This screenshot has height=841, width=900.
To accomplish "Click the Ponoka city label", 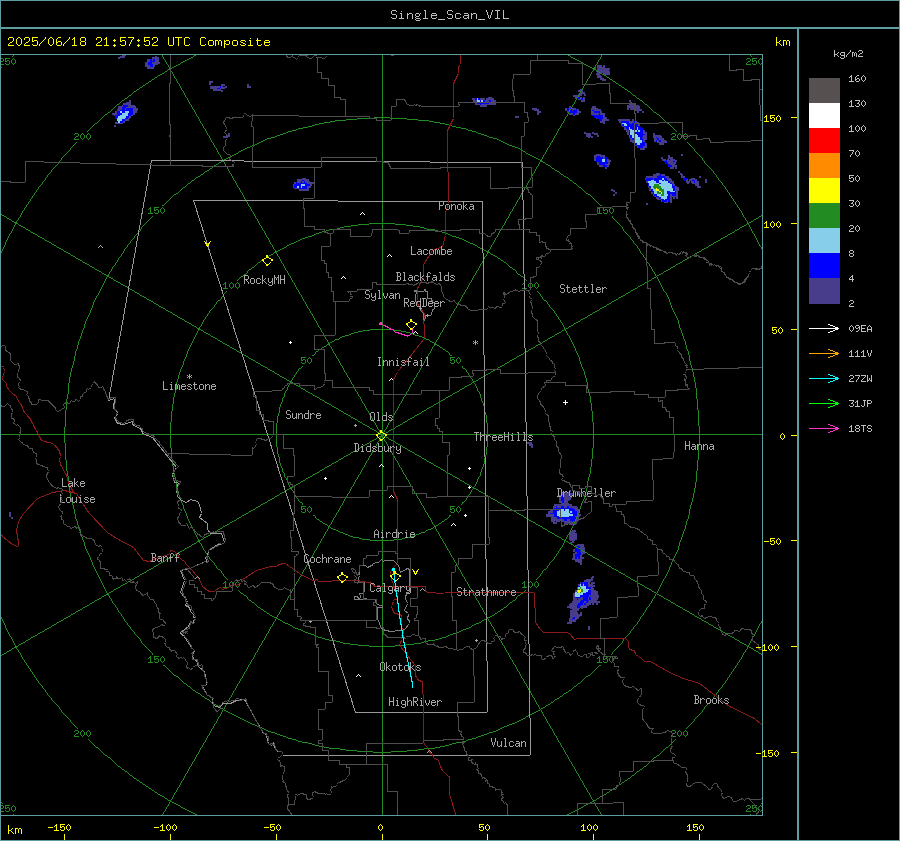I will click(456, 206).
